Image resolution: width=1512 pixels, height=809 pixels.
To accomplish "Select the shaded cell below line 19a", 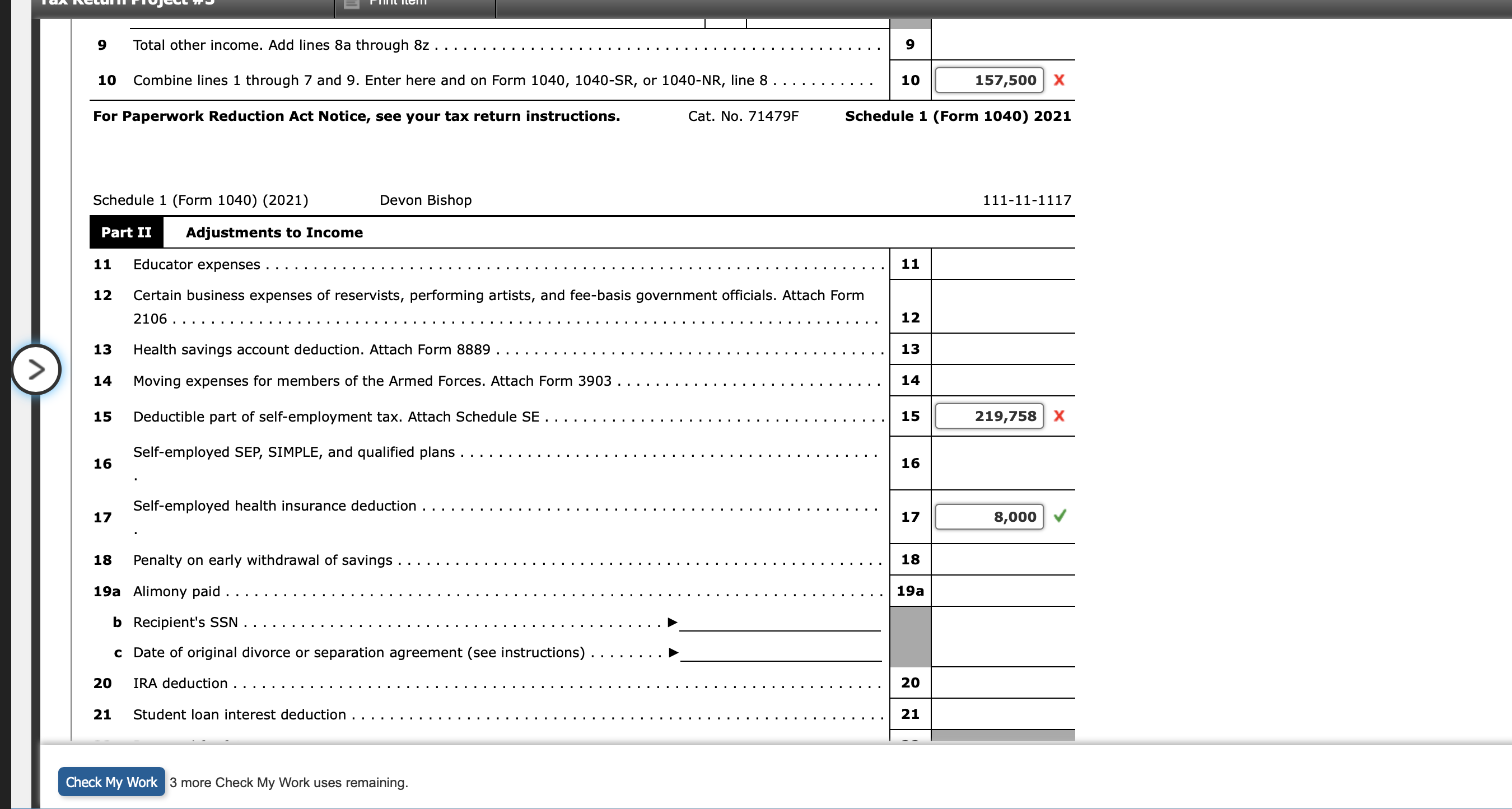I will (911, 637).
